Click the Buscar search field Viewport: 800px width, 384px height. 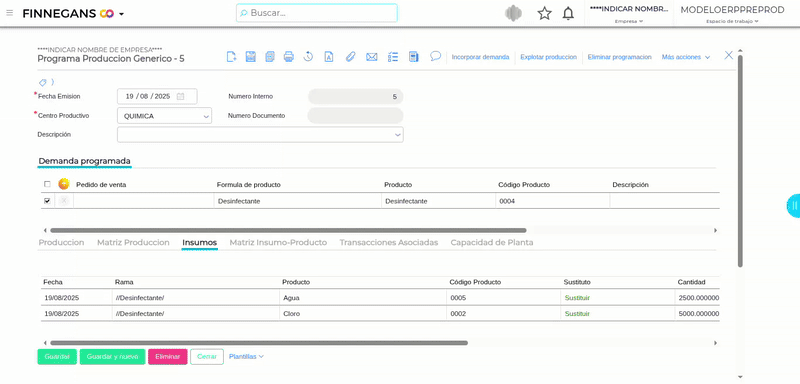[317, 13]
